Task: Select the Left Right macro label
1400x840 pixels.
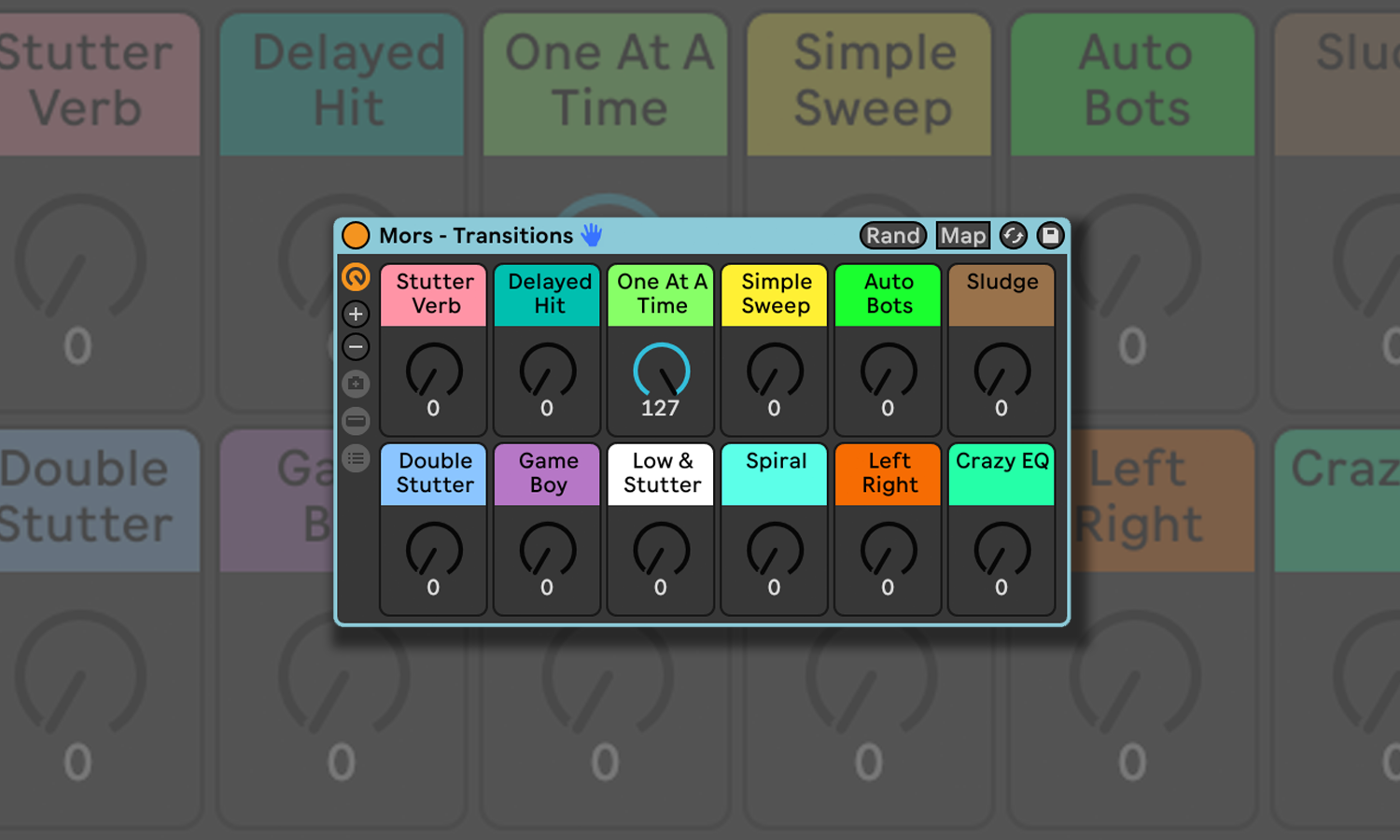Action: coord(889,474)
